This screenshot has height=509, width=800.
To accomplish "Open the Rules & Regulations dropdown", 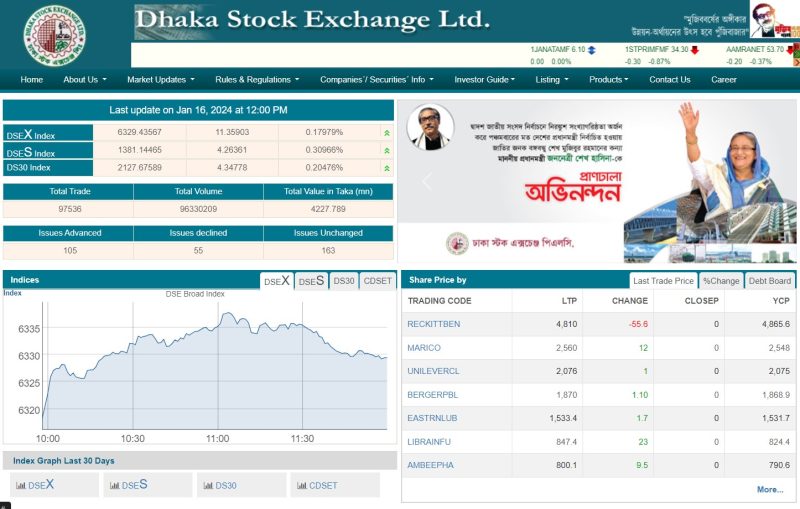I will 257,80.
